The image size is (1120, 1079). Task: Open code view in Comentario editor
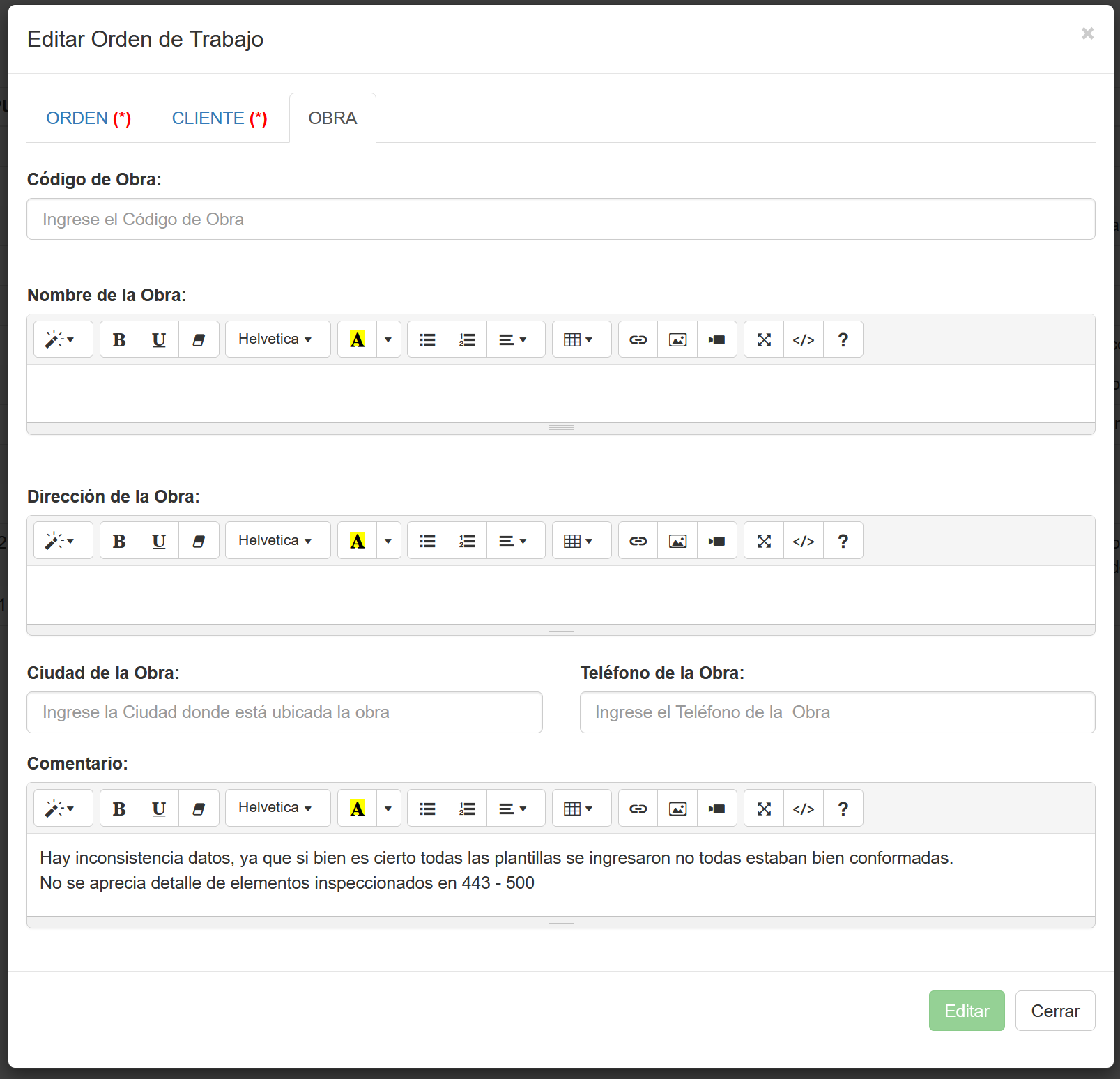coord(804,809)
